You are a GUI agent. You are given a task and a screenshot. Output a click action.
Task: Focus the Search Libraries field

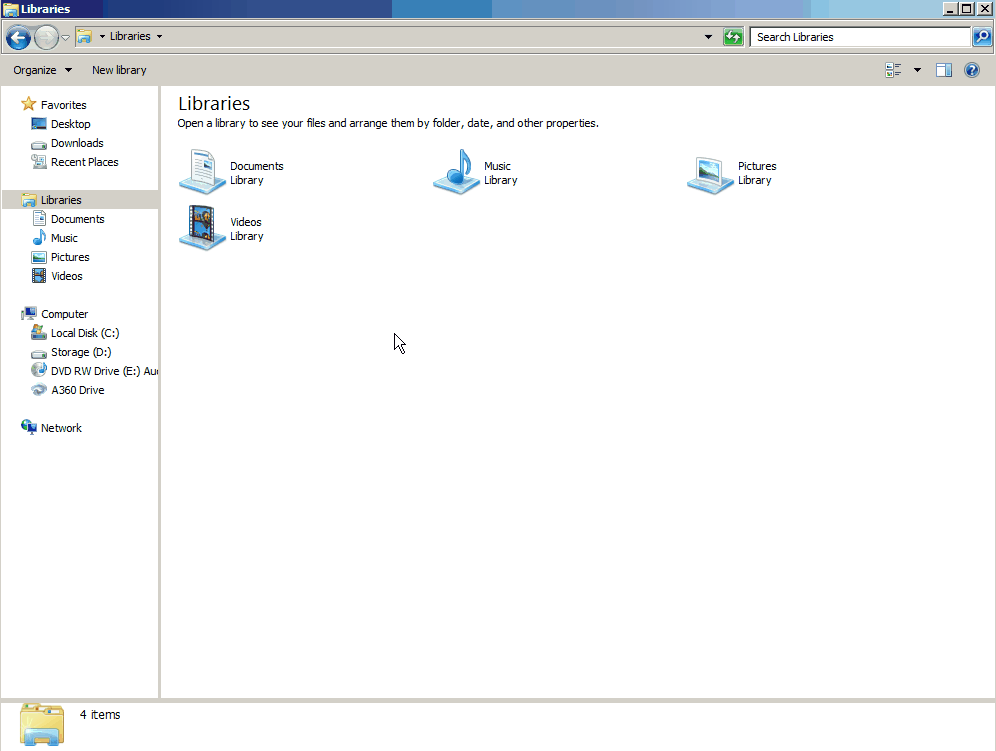(860, 37)
